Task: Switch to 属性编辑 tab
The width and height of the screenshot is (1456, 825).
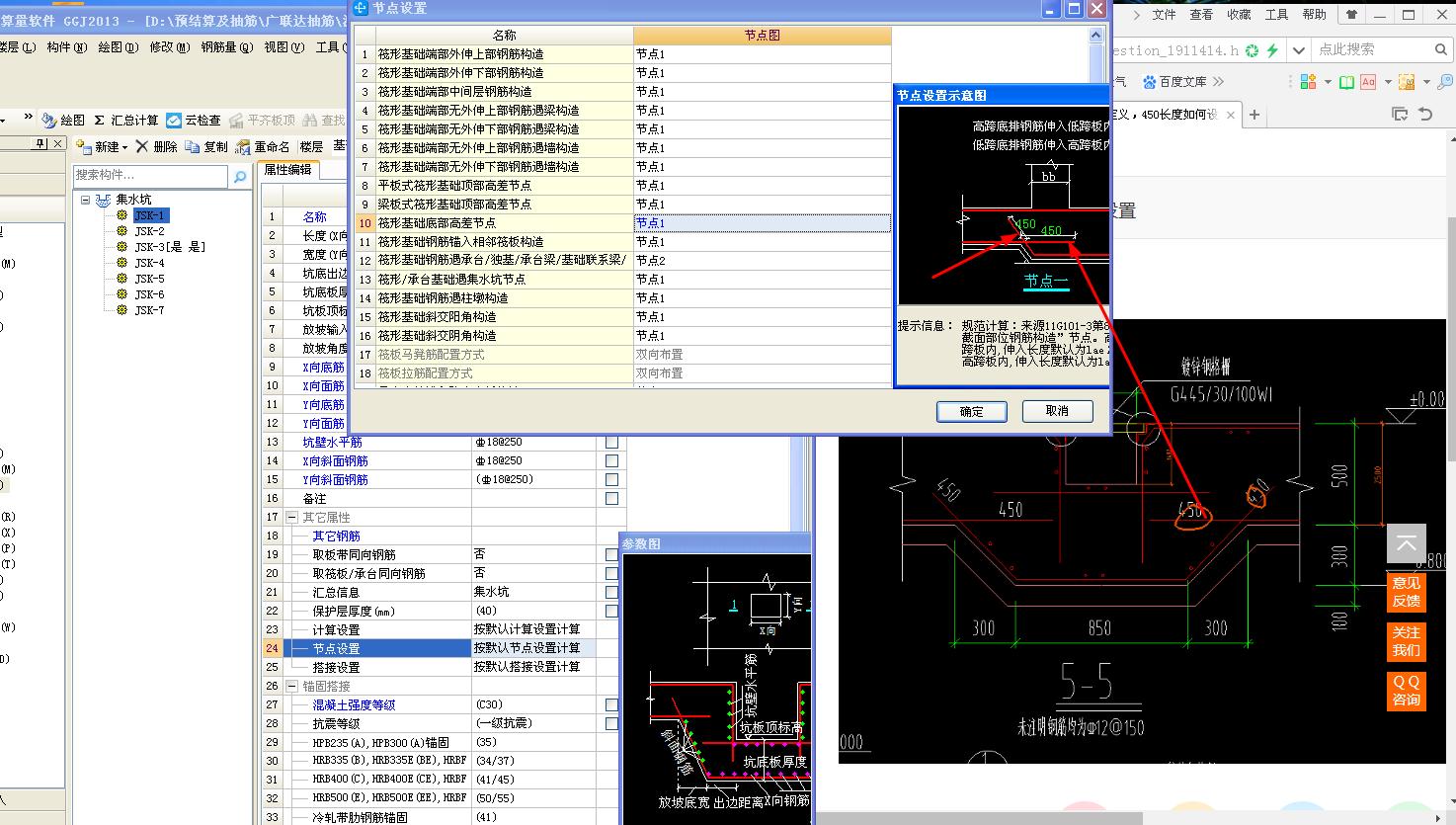Action: [287, 170]
